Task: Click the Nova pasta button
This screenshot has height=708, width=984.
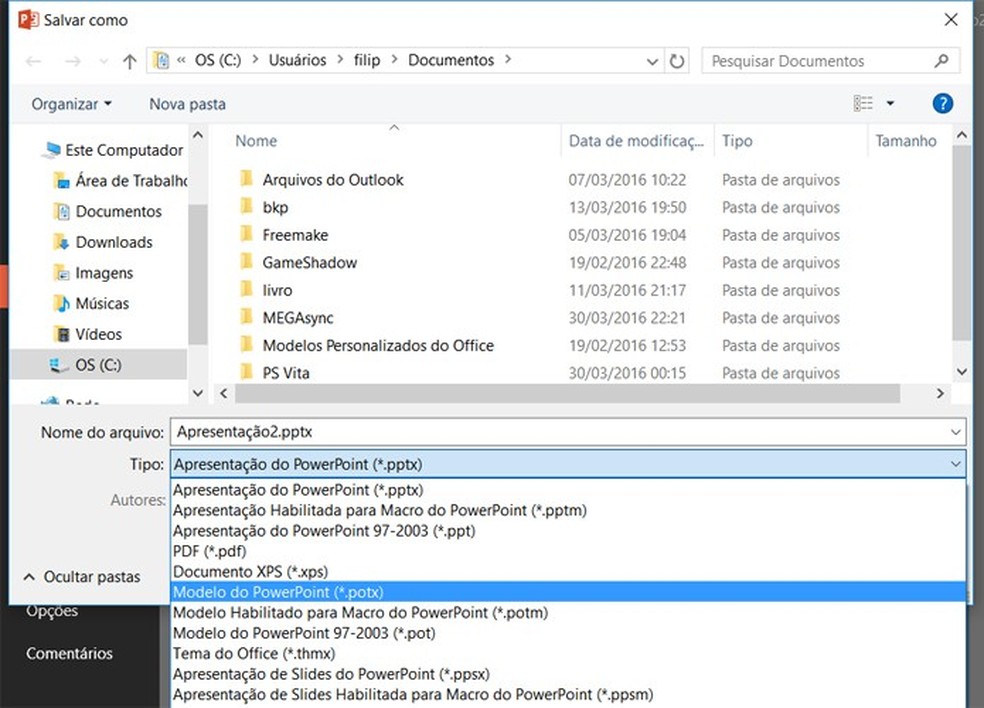Action: (x=187, y=104)
